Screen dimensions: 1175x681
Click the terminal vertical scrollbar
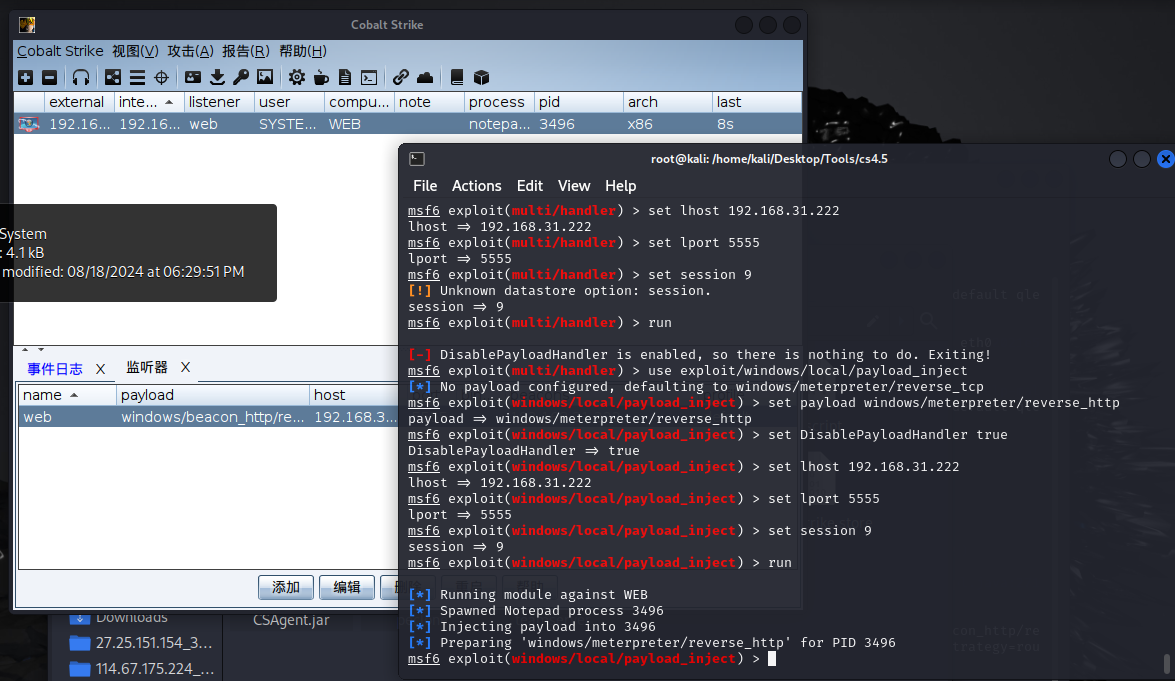(1166, 663)
